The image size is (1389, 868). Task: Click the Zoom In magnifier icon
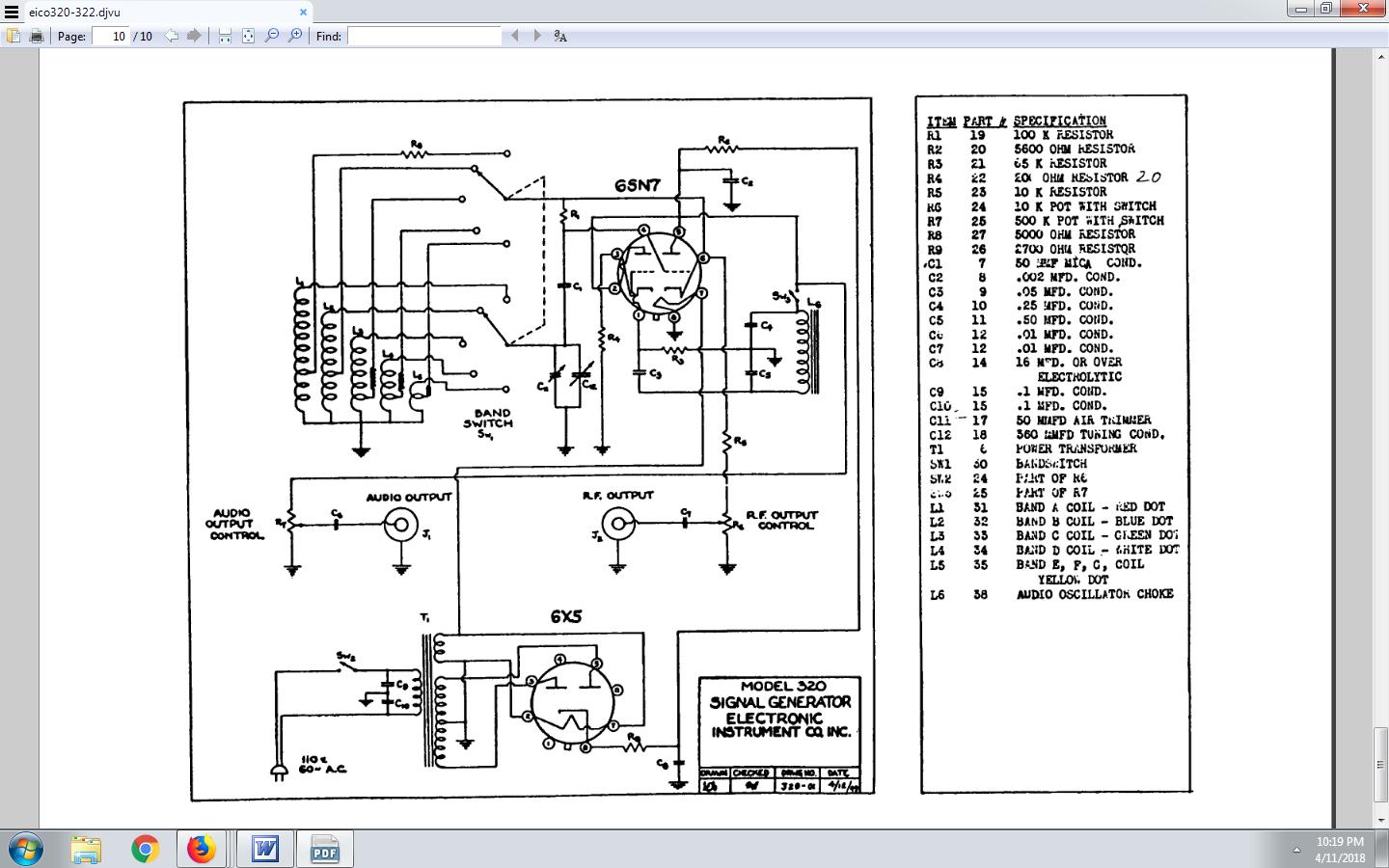pyautogui.click(x=295, y=36)
